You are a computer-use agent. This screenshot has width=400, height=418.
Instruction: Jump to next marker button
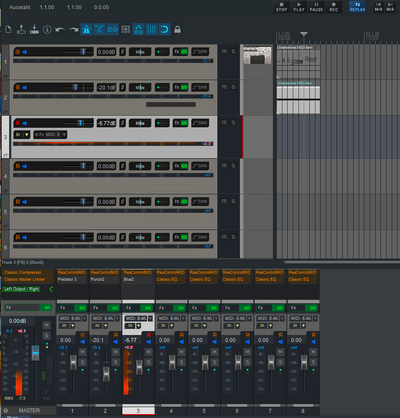(390, 7)
